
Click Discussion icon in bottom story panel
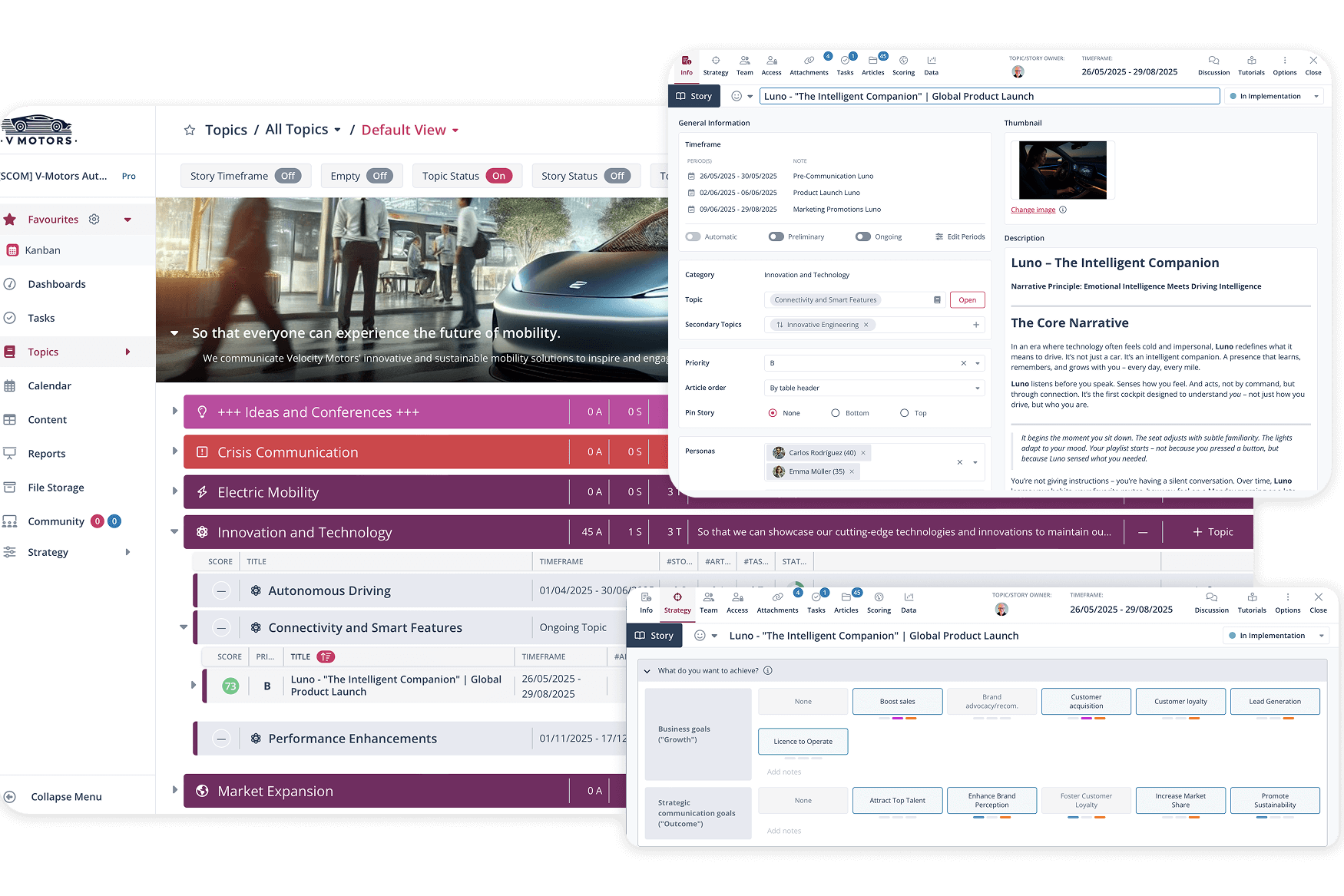(1212, 597)
